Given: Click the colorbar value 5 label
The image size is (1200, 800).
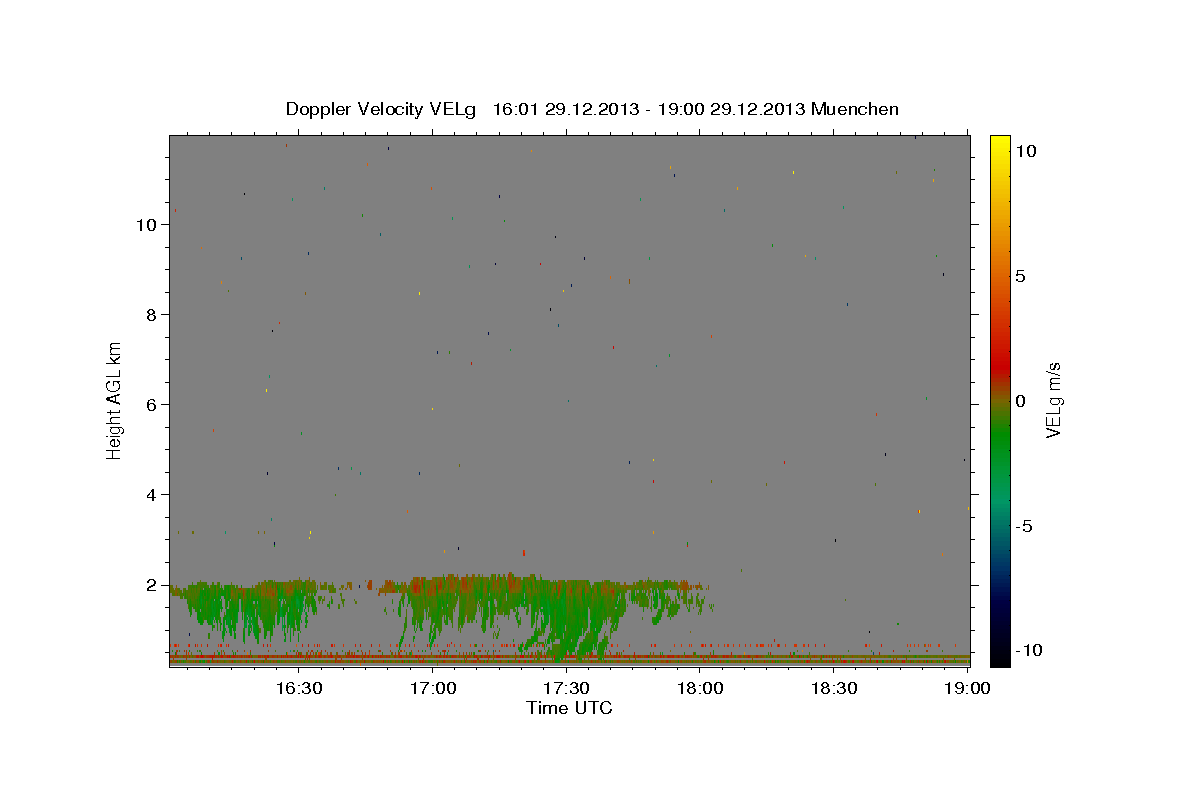Looking at the screenshot, I should (x=1020, y=276).
